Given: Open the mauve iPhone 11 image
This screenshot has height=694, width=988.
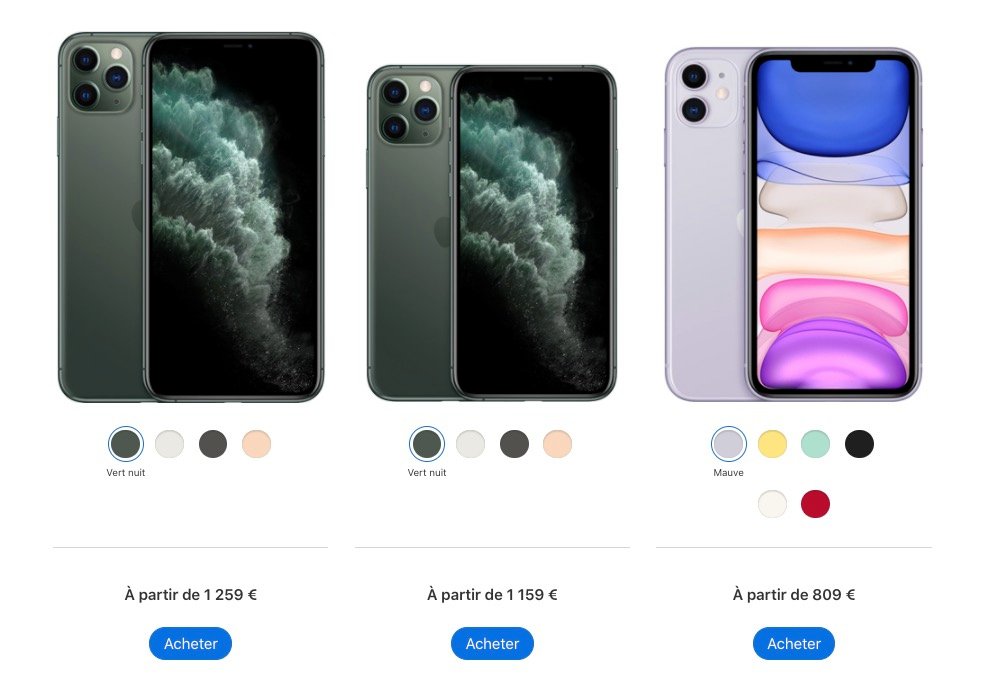Looking at the screenshot, I should [x=793, y=224].
